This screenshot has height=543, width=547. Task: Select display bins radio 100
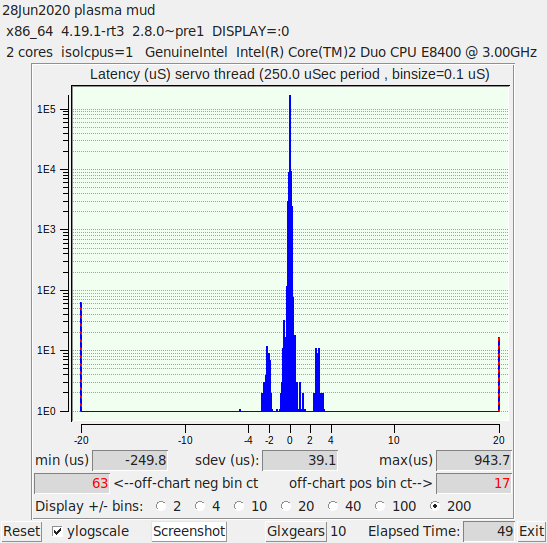pos(380,506)
